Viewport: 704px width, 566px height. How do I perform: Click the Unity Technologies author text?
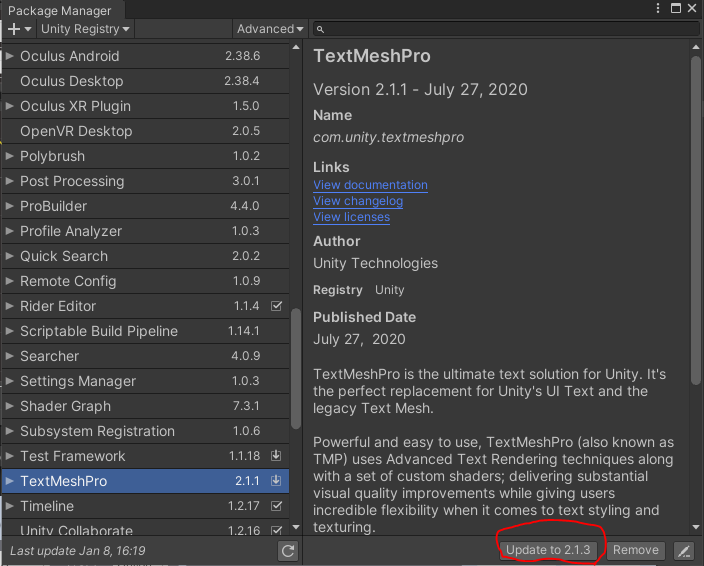(x=375, y=263)
